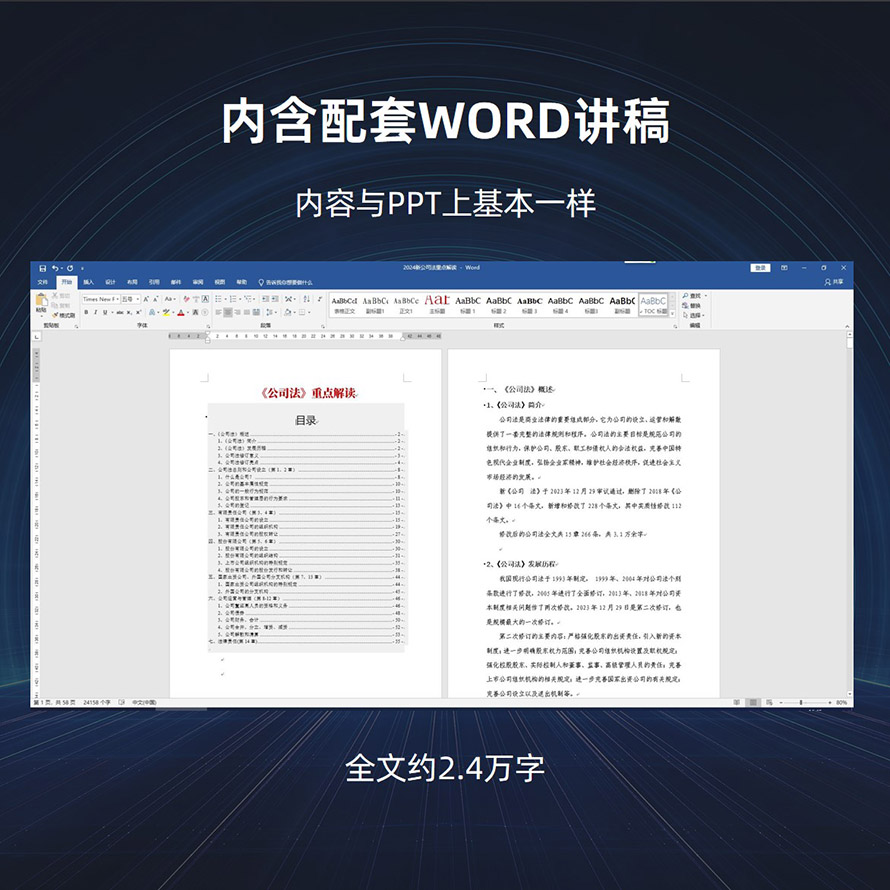Open the Select menu in Editing group

coord(694,315)
